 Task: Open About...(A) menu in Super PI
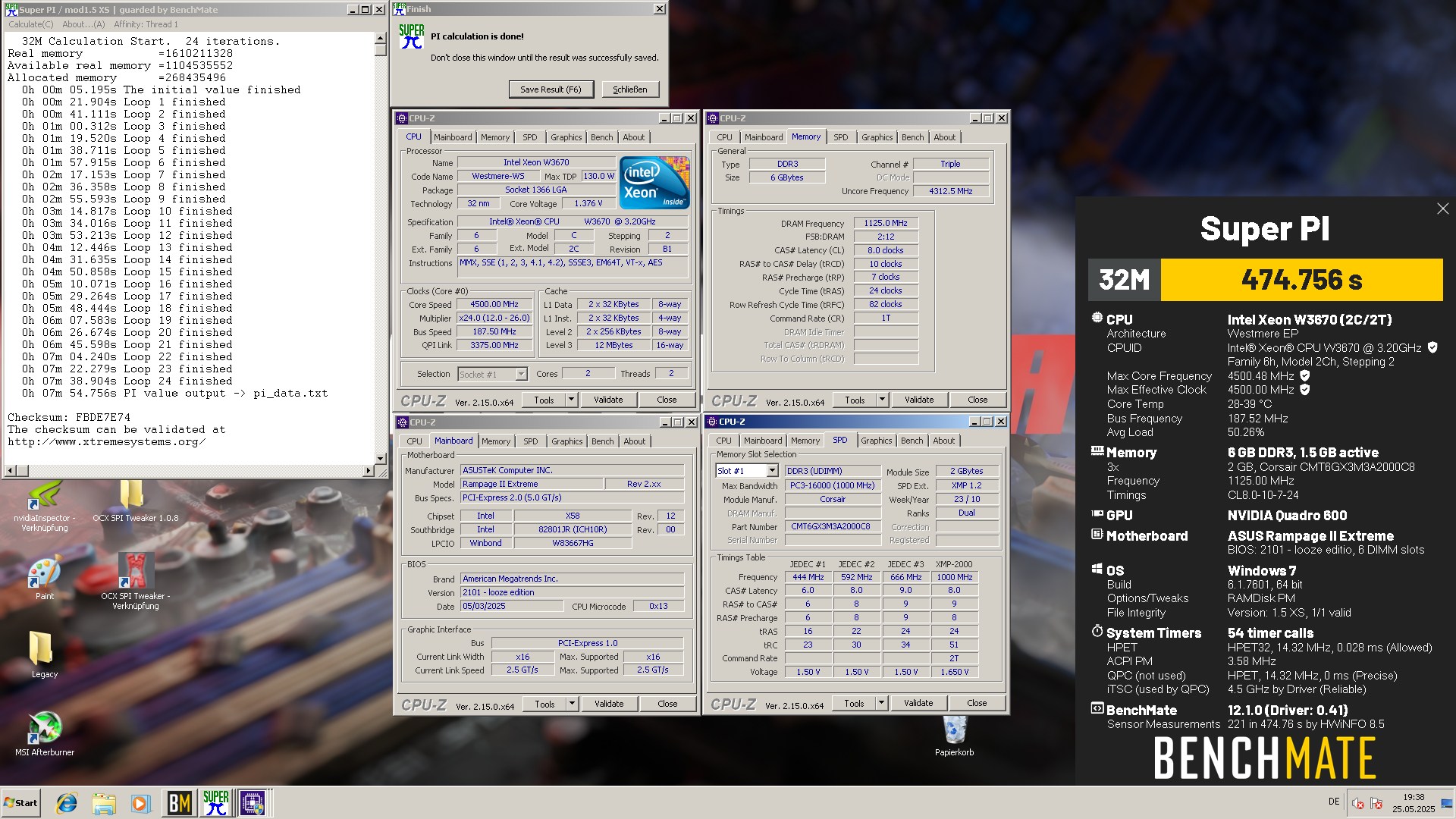click(83, 24)
